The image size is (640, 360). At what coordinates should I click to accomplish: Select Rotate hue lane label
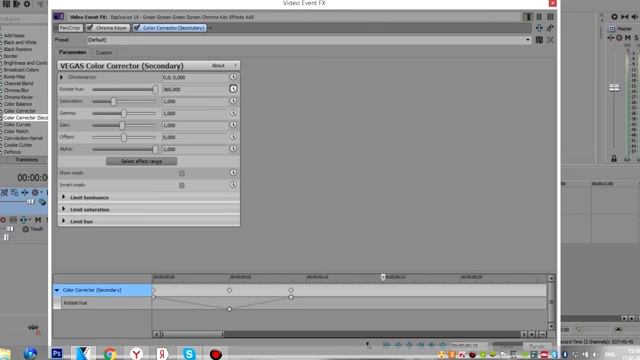[x=76, y=303]
